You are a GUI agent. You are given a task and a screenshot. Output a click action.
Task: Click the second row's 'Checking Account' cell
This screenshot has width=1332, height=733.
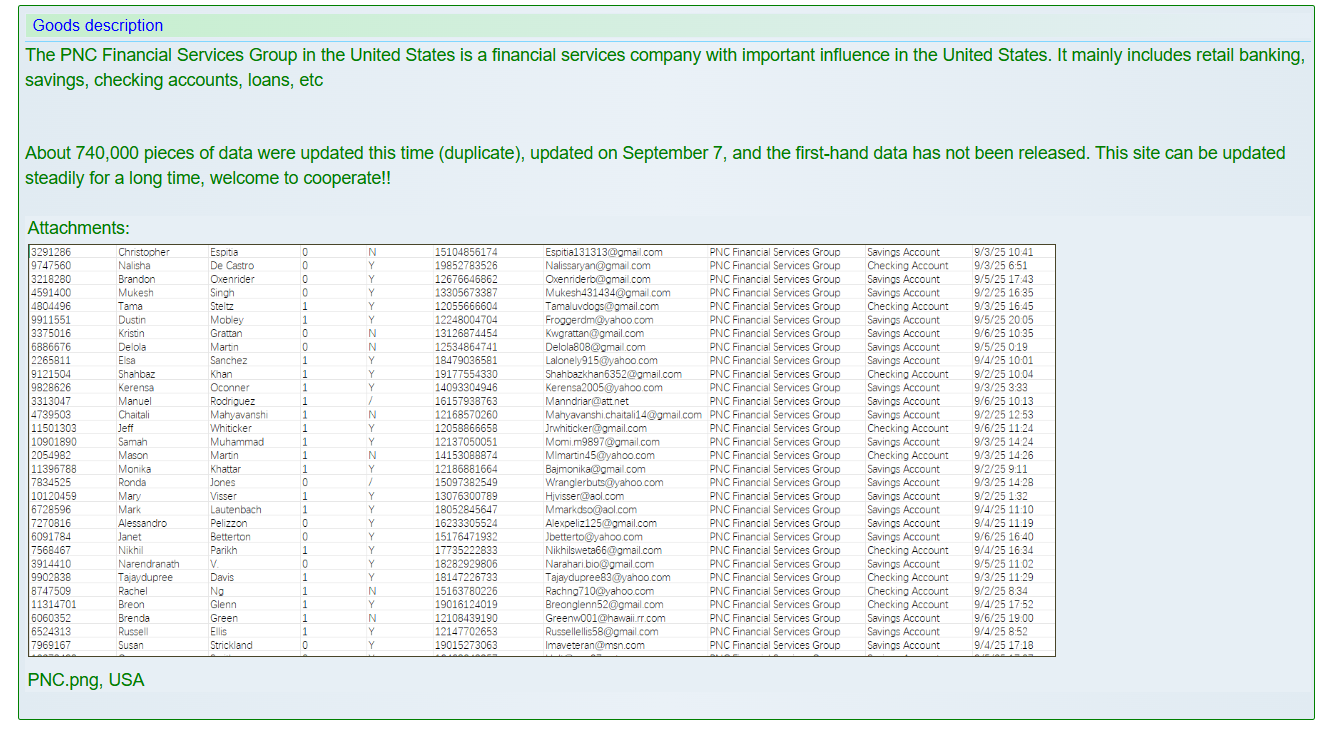pyautogui.click(x=907, y=266)
